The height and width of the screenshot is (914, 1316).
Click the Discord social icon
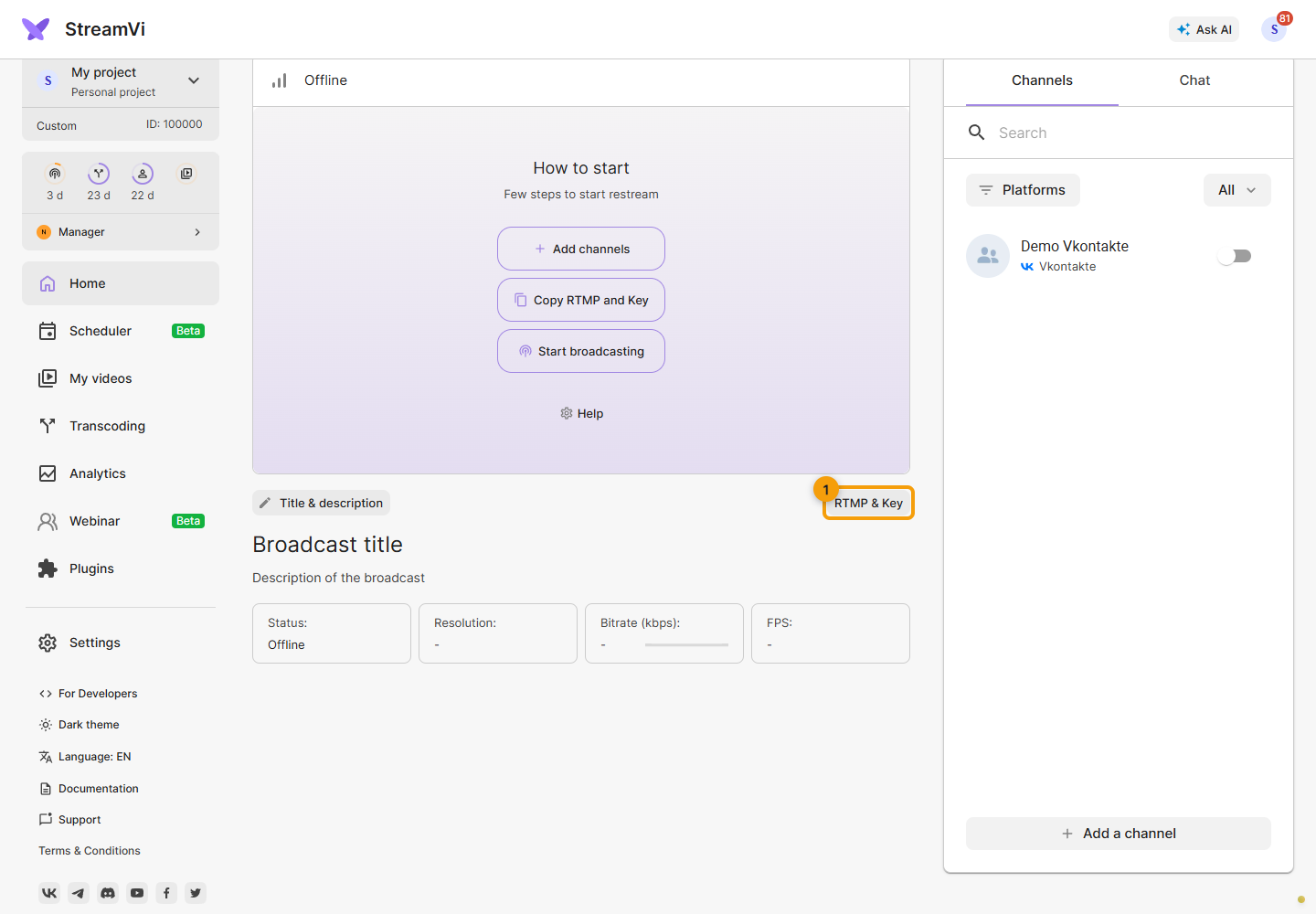pyautogui.click(x=108, y=893)
